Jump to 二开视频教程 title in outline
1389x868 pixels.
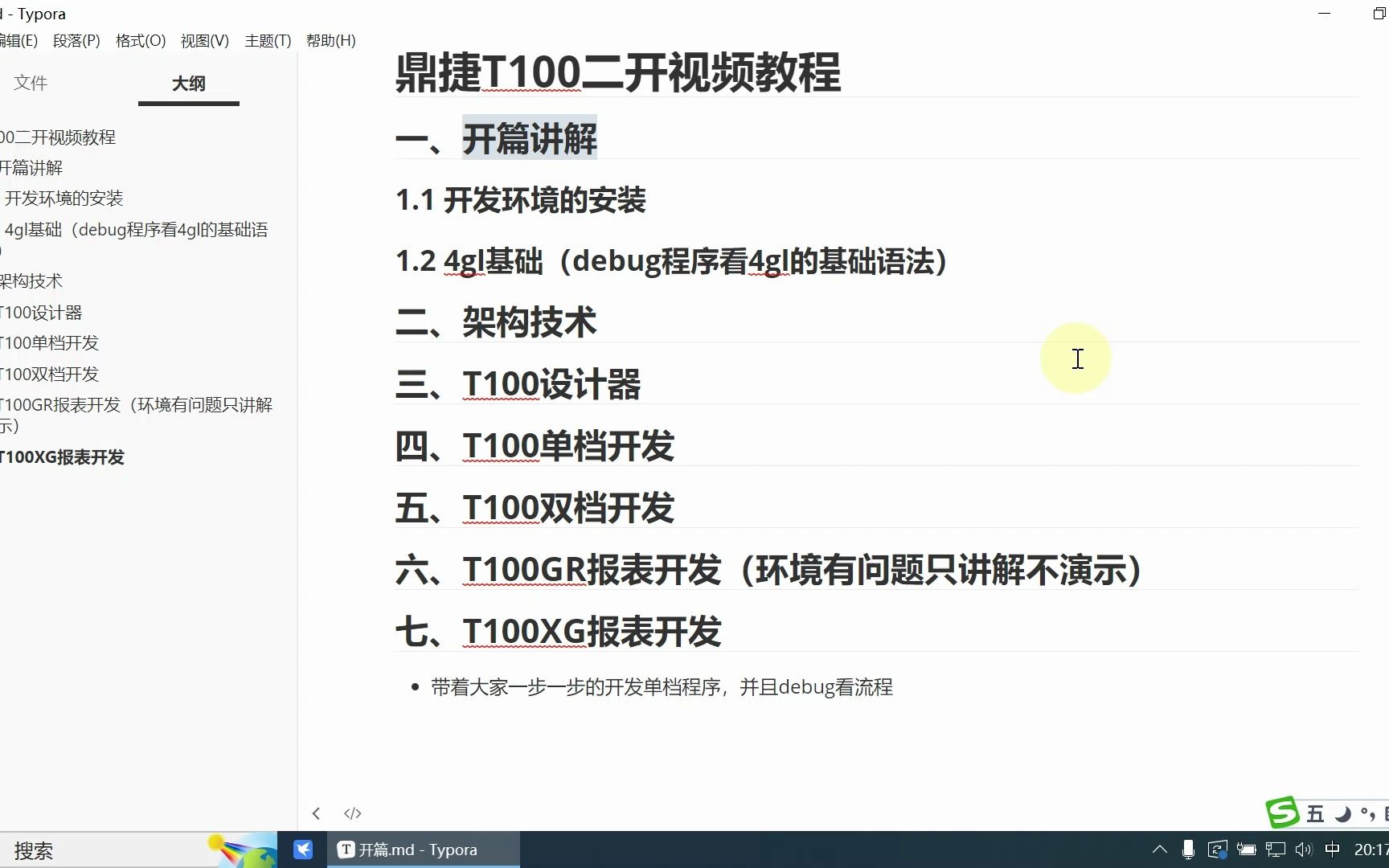58,137
